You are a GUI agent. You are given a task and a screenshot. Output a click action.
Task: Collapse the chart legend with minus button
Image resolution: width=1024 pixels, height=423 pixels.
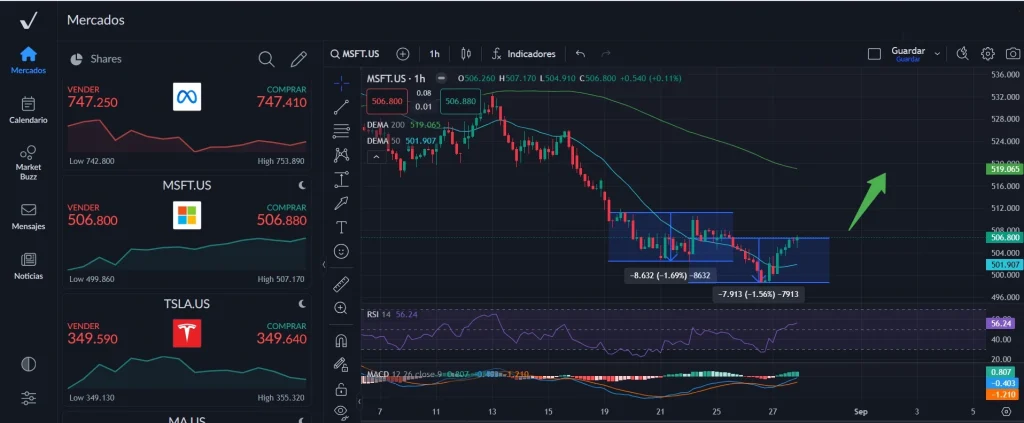442,78
